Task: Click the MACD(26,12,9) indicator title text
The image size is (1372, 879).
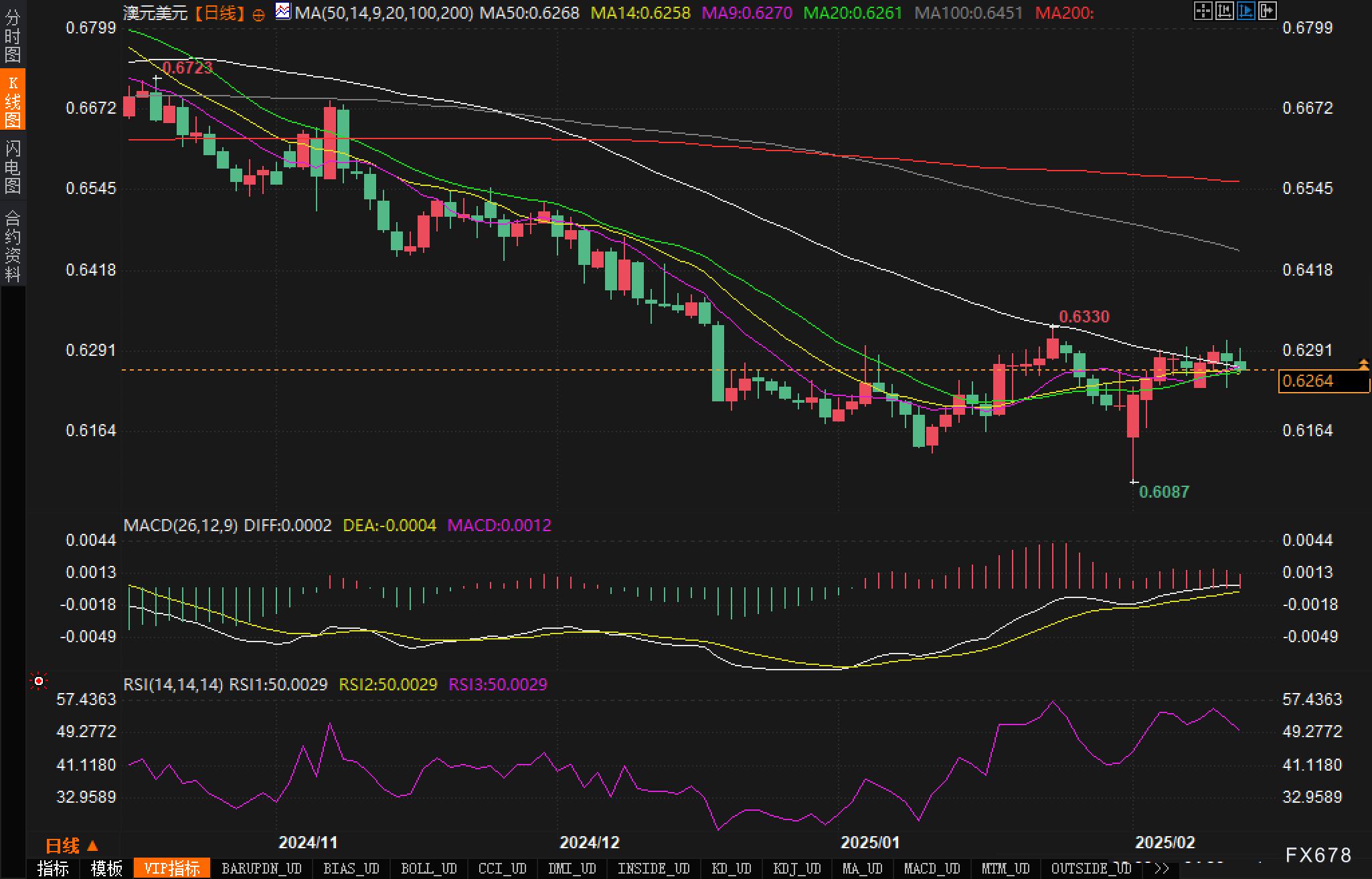Action: pos(181,525)
